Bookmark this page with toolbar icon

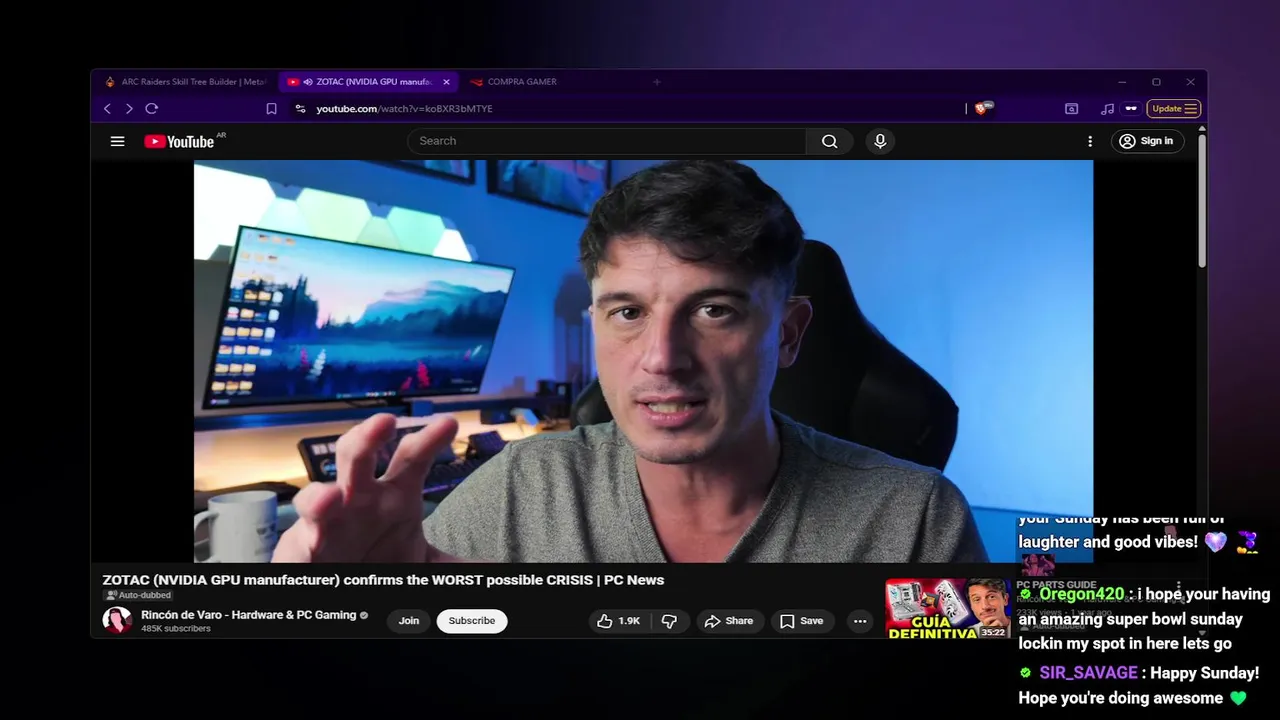pos(271,109)
